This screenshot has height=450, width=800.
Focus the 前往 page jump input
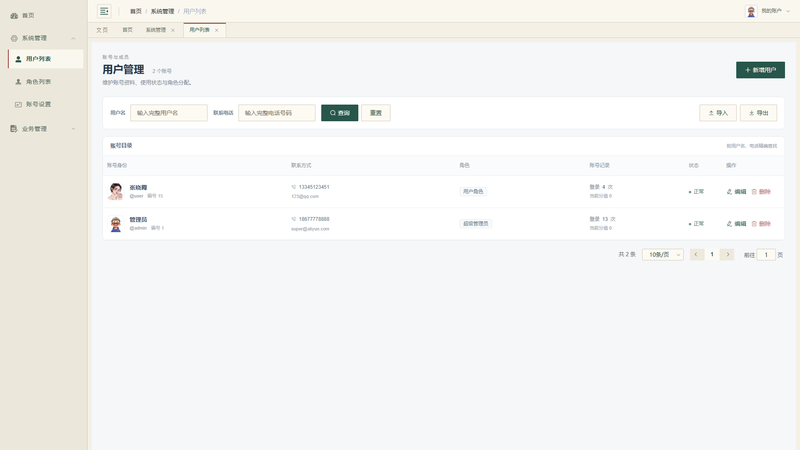coord(766,255)
